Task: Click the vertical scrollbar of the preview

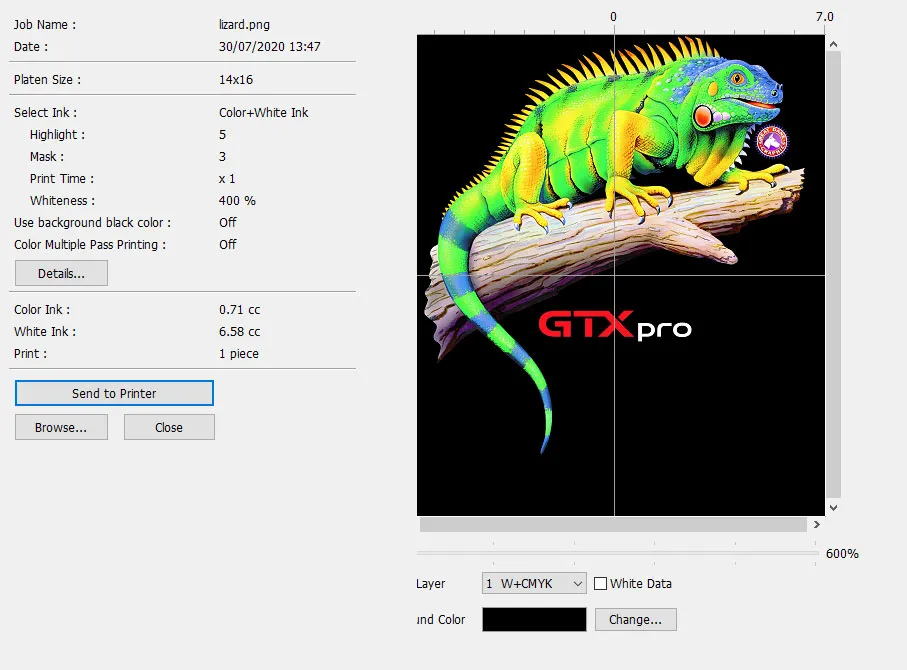Action: (833, 274)
